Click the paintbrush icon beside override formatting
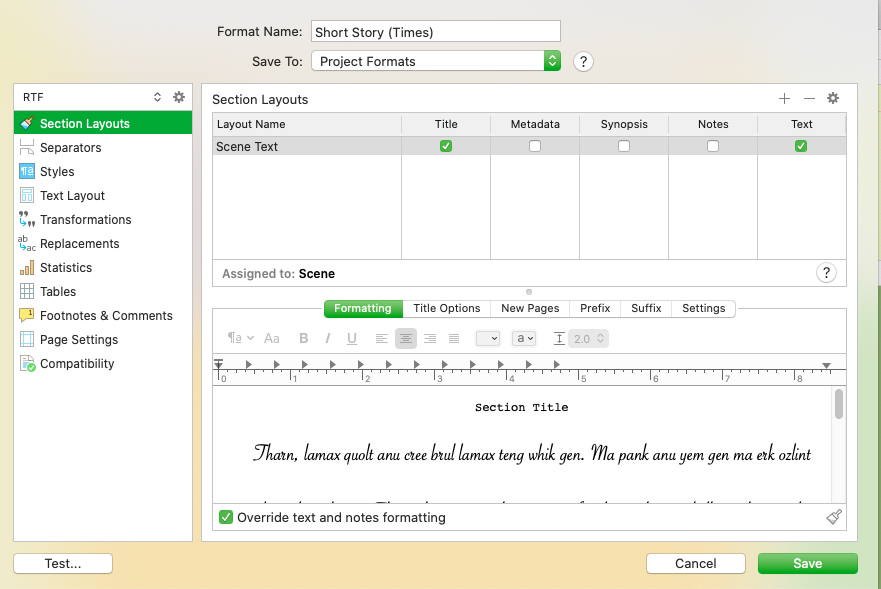Screen dimensions: 881x589 (x=835, y=517)
